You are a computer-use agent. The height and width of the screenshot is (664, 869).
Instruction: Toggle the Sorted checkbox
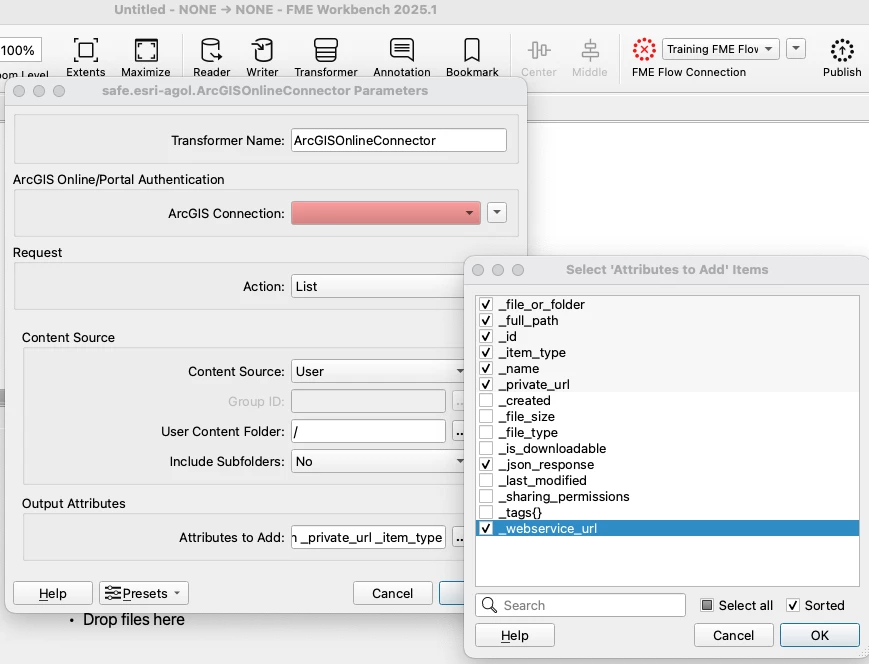(x=793, y=605)
